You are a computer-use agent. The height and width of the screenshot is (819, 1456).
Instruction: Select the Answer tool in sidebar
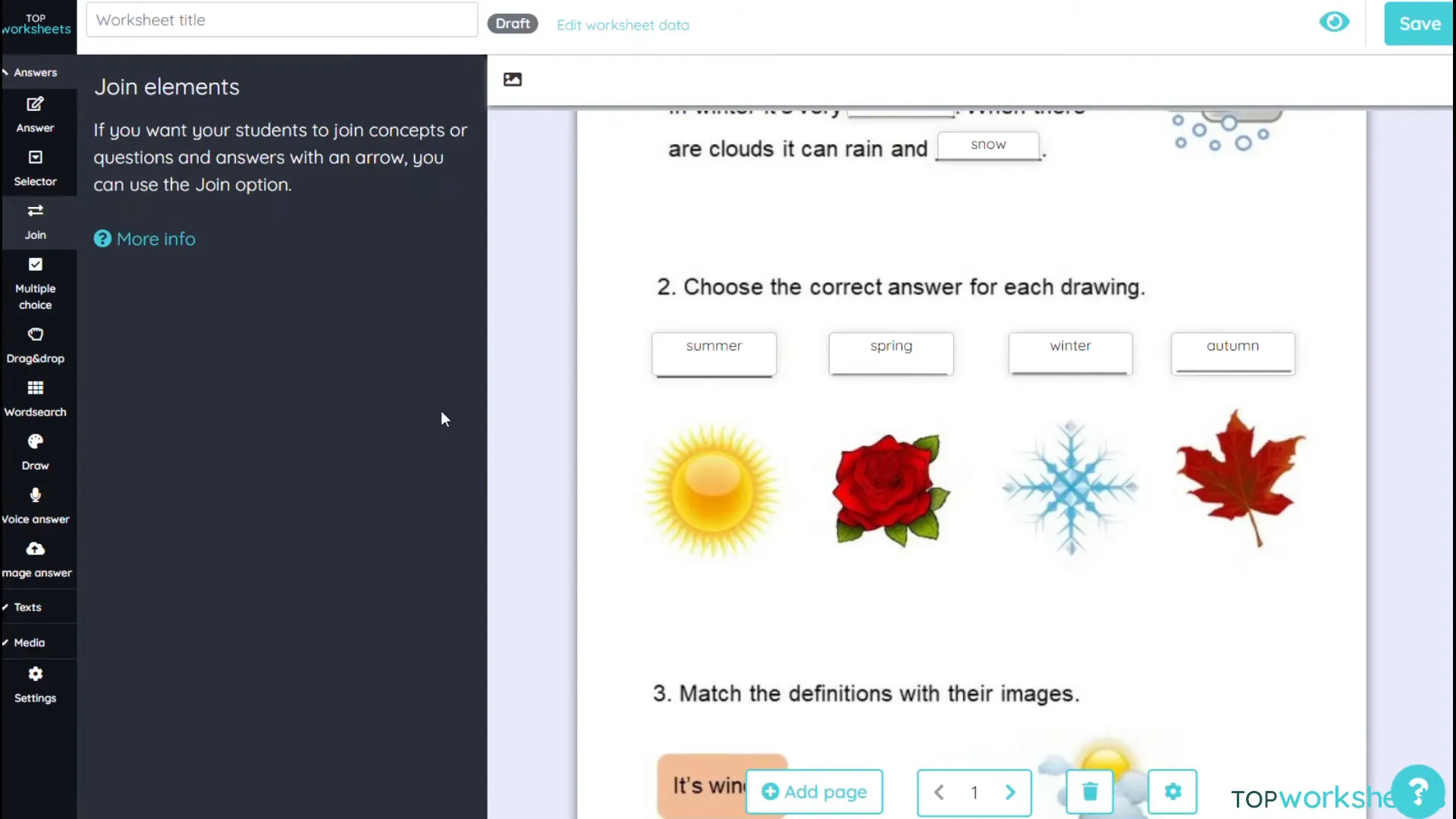pos(35,113)
